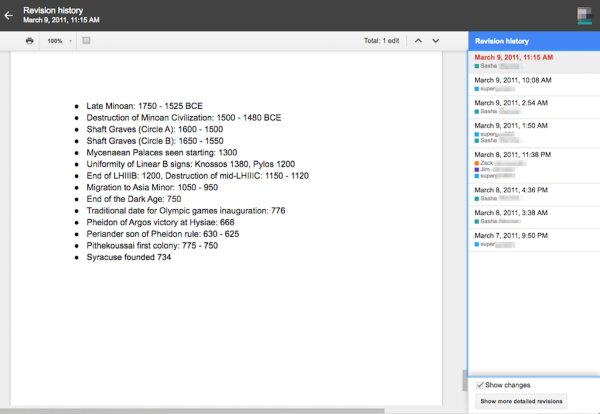
Task: Jump to previous edit with up chevron
Action: tap(418, 41)
